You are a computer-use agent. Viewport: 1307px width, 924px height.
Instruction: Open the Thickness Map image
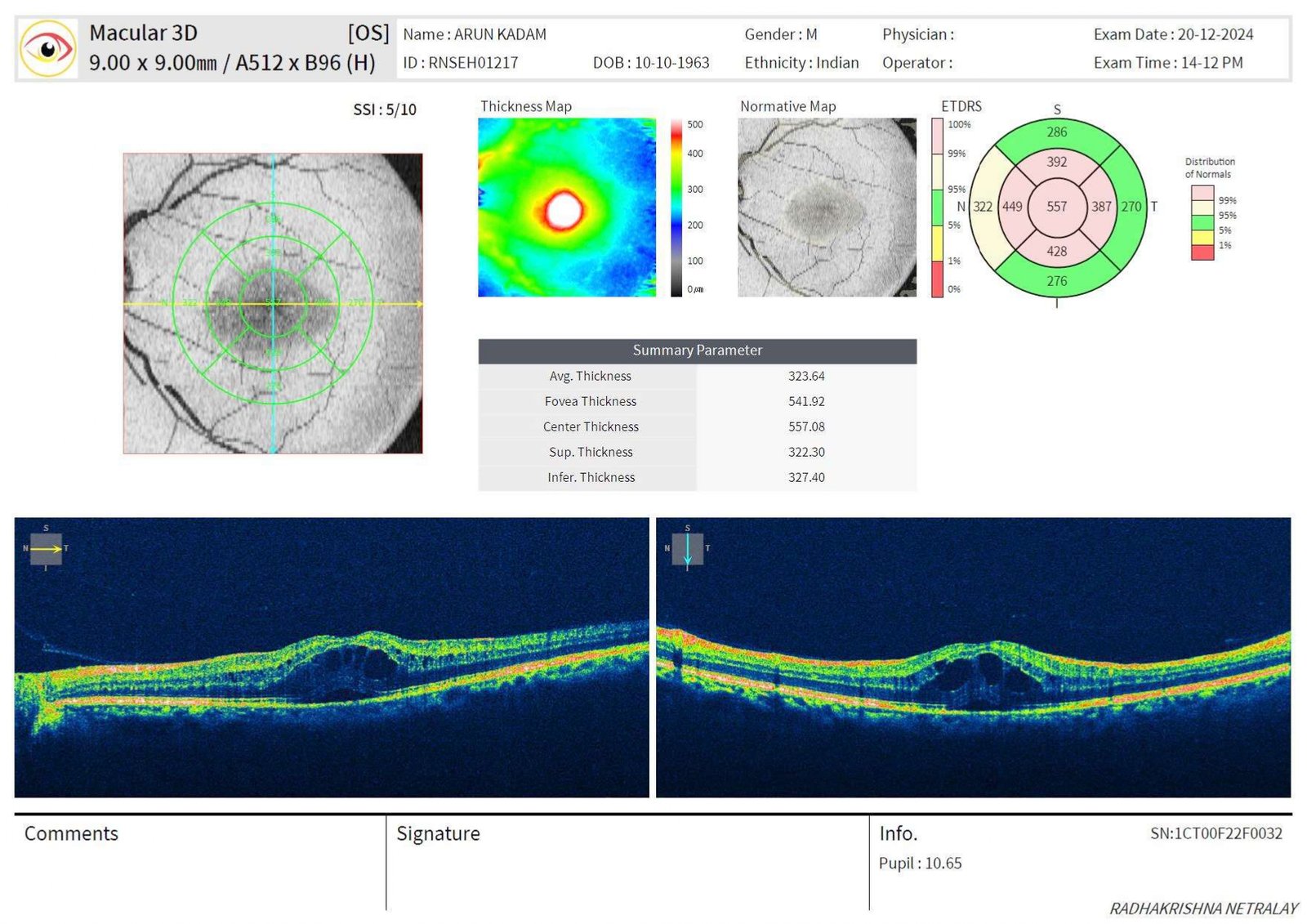(566, 208)
